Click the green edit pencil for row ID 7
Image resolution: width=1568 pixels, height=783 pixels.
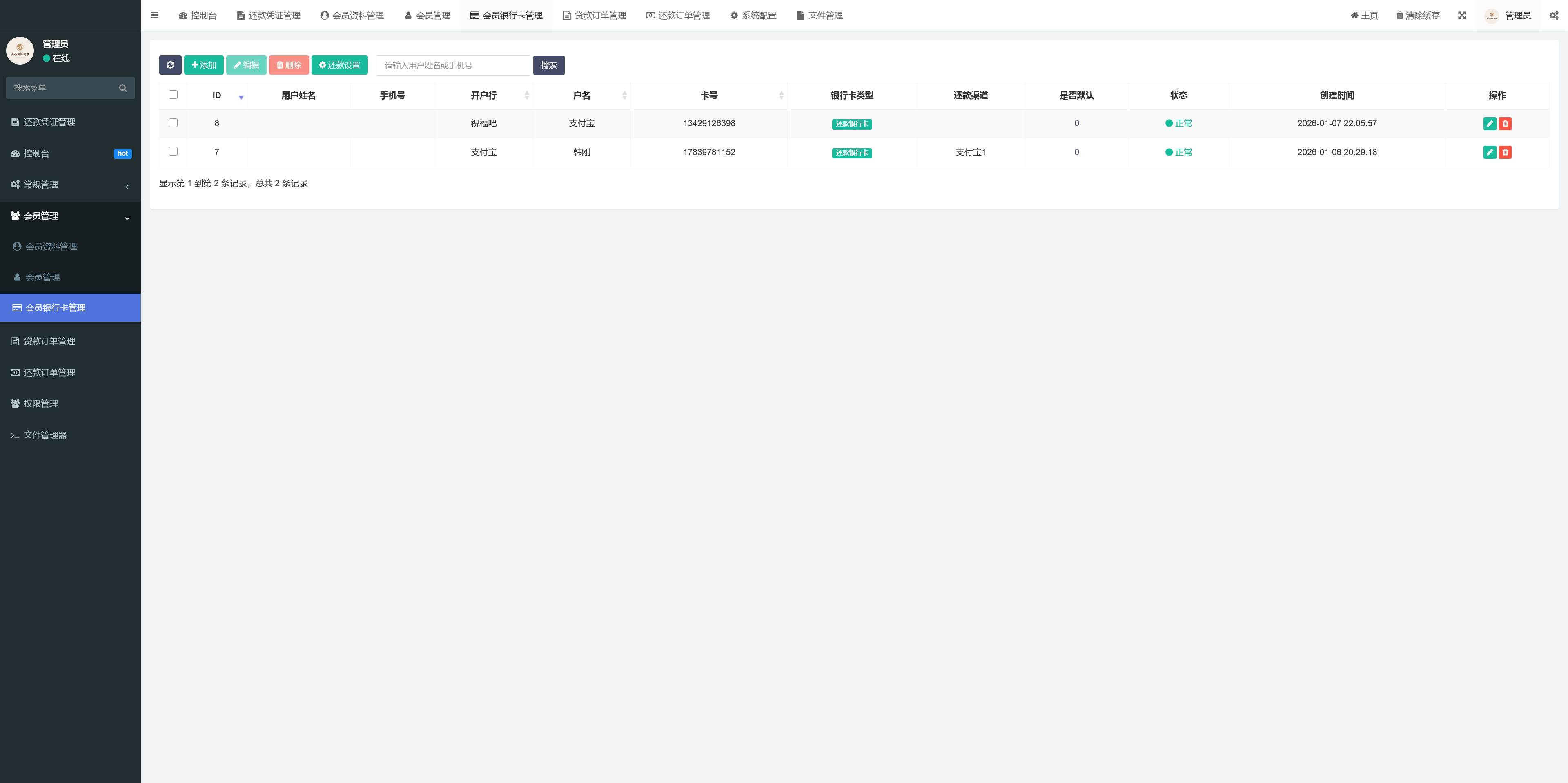1490,152
